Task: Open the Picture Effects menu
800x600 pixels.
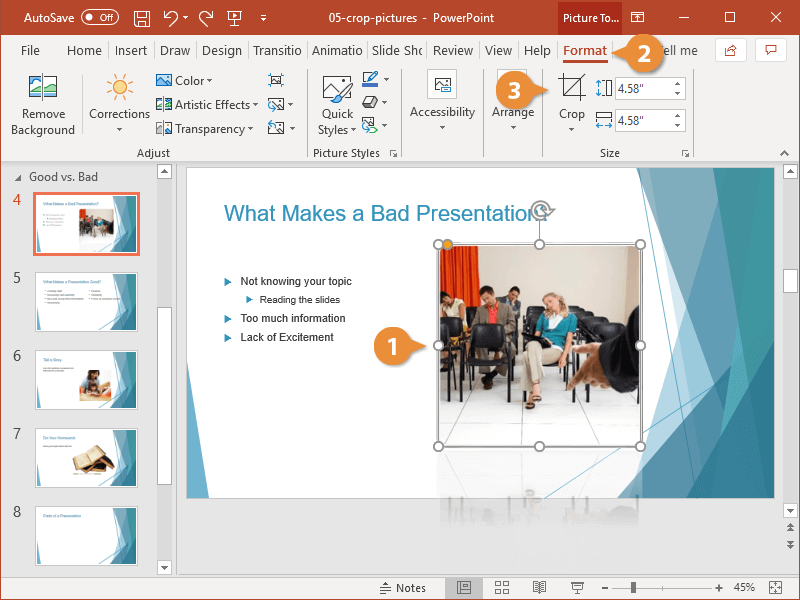Action: pyautogui.click(x=371, y=102)
